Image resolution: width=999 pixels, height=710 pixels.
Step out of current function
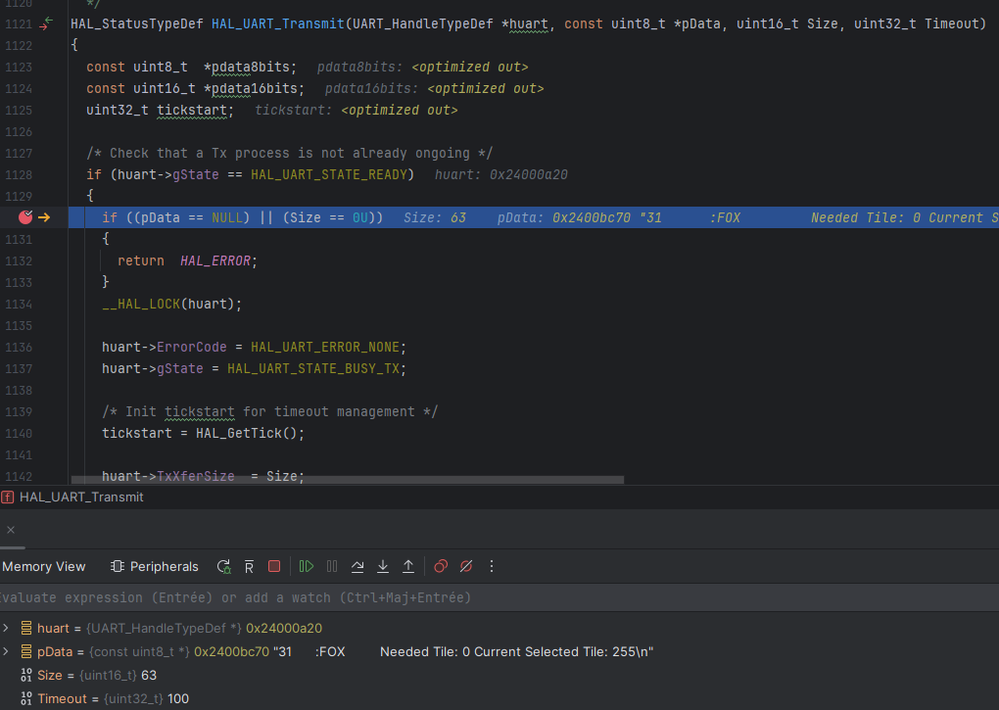point(408,566)
